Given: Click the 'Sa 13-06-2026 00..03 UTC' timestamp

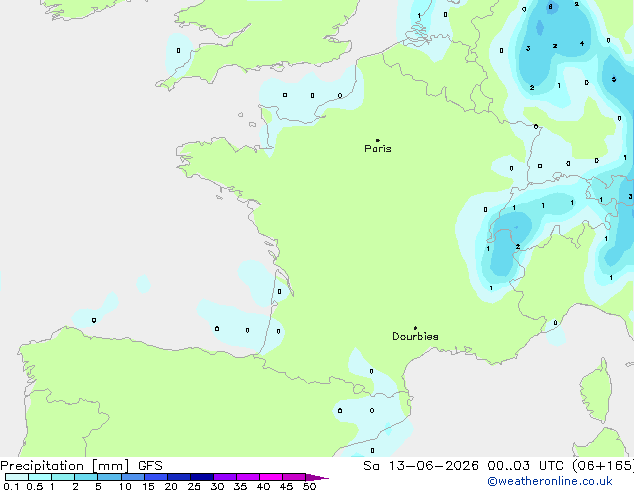Looking at the screenshot, I should [465, 465].
